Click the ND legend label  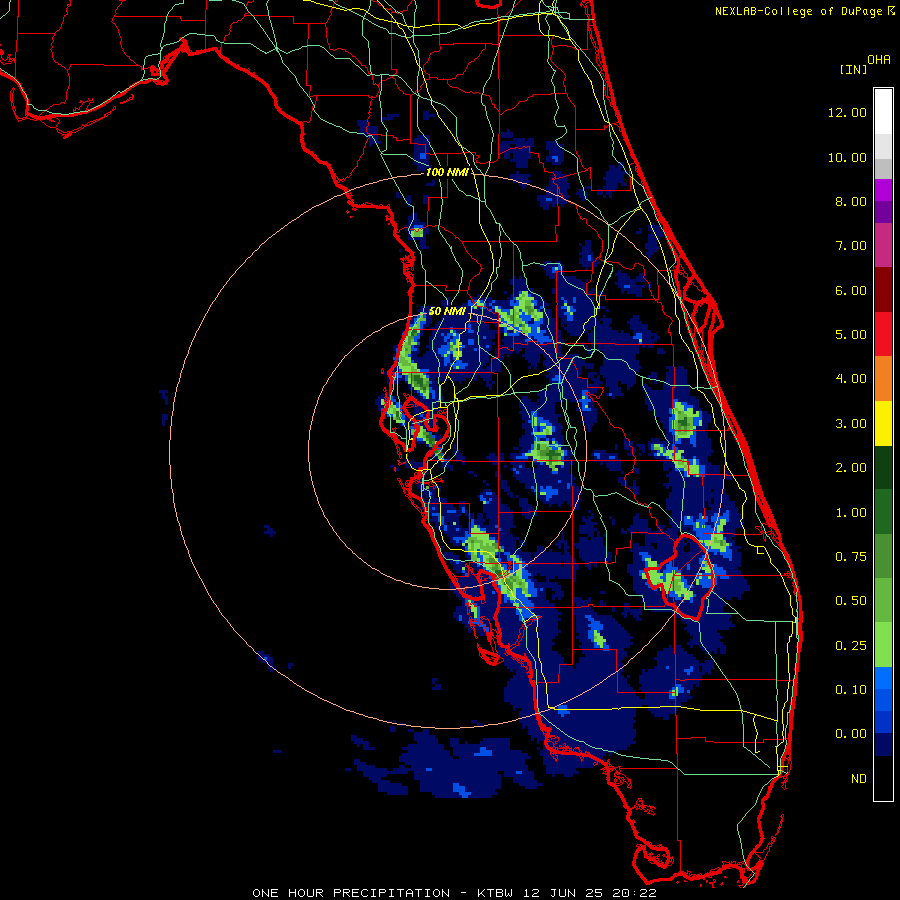[x=859, y=779]
